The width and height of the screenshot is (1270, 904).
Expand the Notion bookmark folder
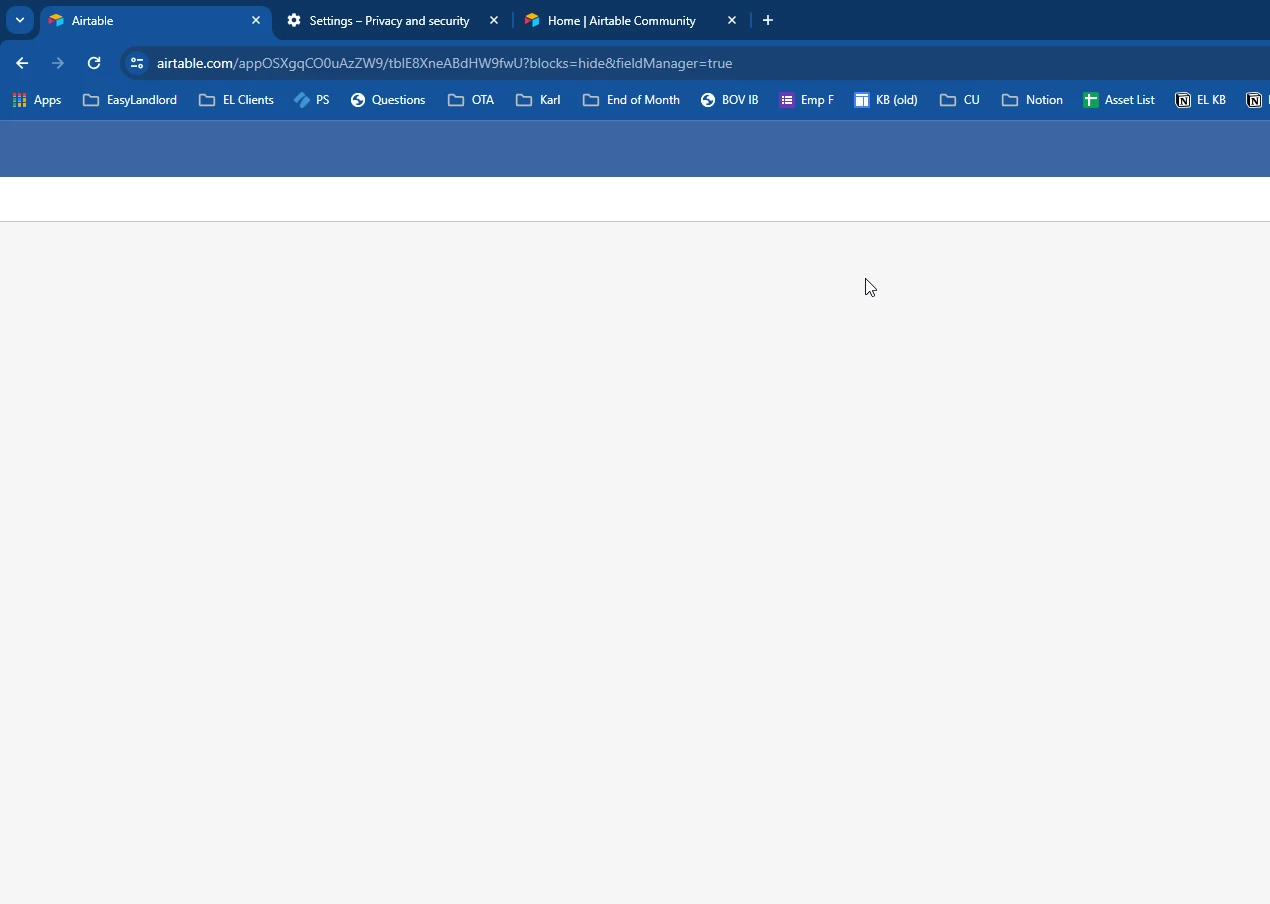(x=1032, y=100)
